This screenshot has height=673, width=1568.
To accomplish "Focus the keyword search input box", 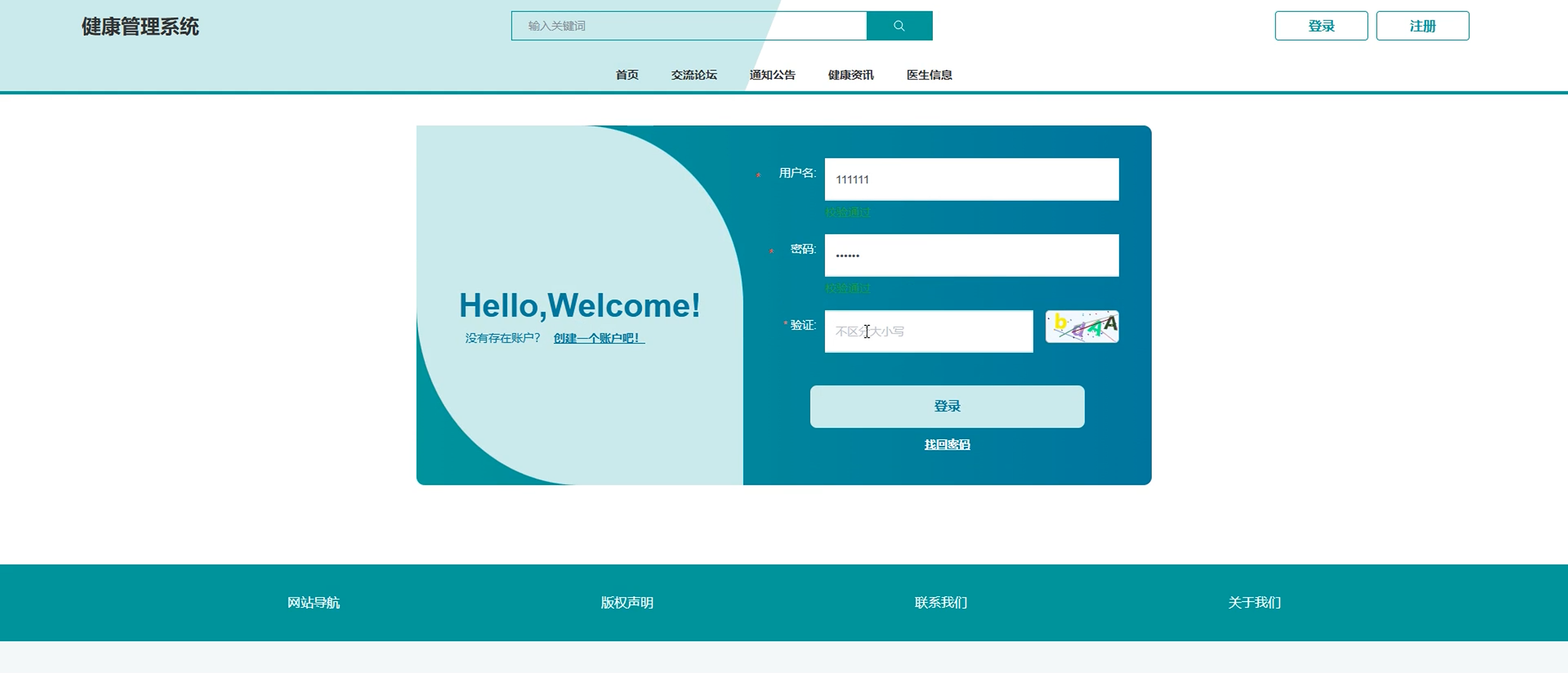I will (688, 26).
